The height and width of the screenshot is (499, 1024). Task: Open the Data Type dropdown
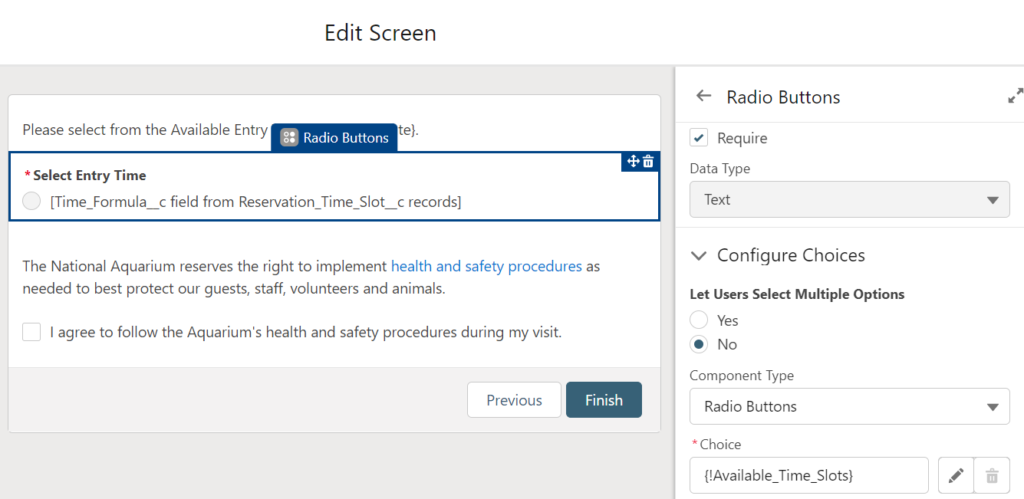tap(850, 199)
